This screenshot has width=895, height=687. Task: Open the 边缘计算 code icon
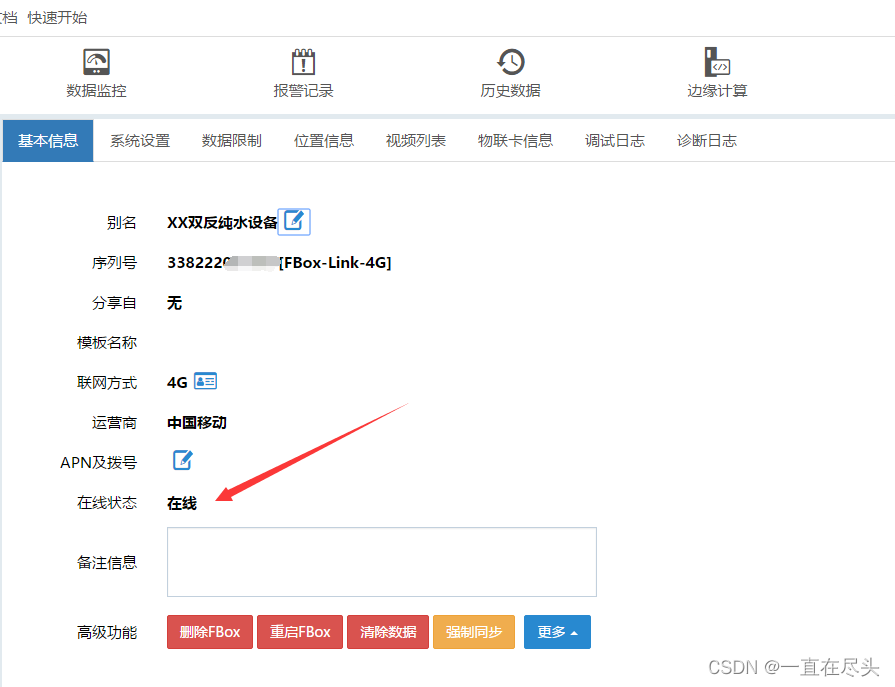(x=717, y=62)
